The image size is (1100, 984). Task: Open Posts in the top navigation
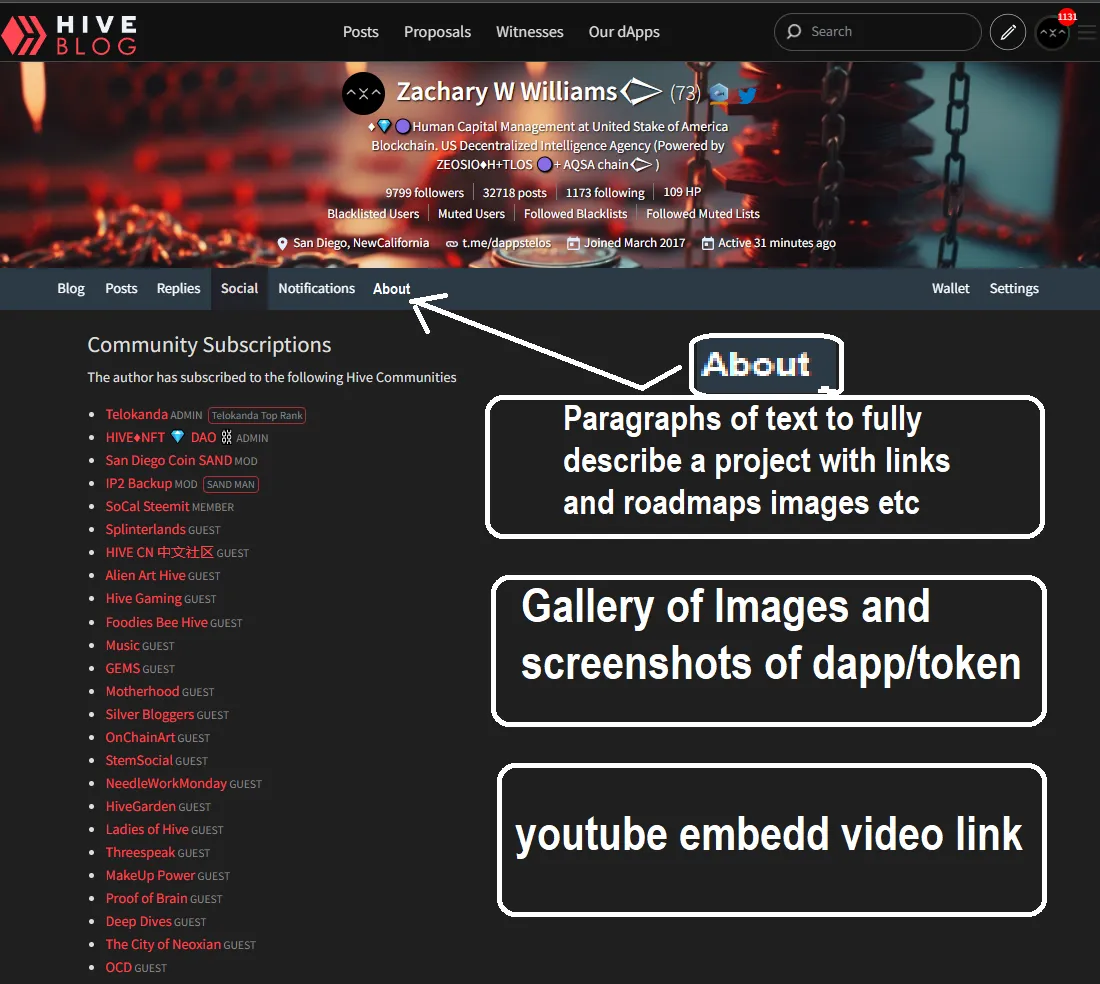pyautogui.click(x=361, y=32)
